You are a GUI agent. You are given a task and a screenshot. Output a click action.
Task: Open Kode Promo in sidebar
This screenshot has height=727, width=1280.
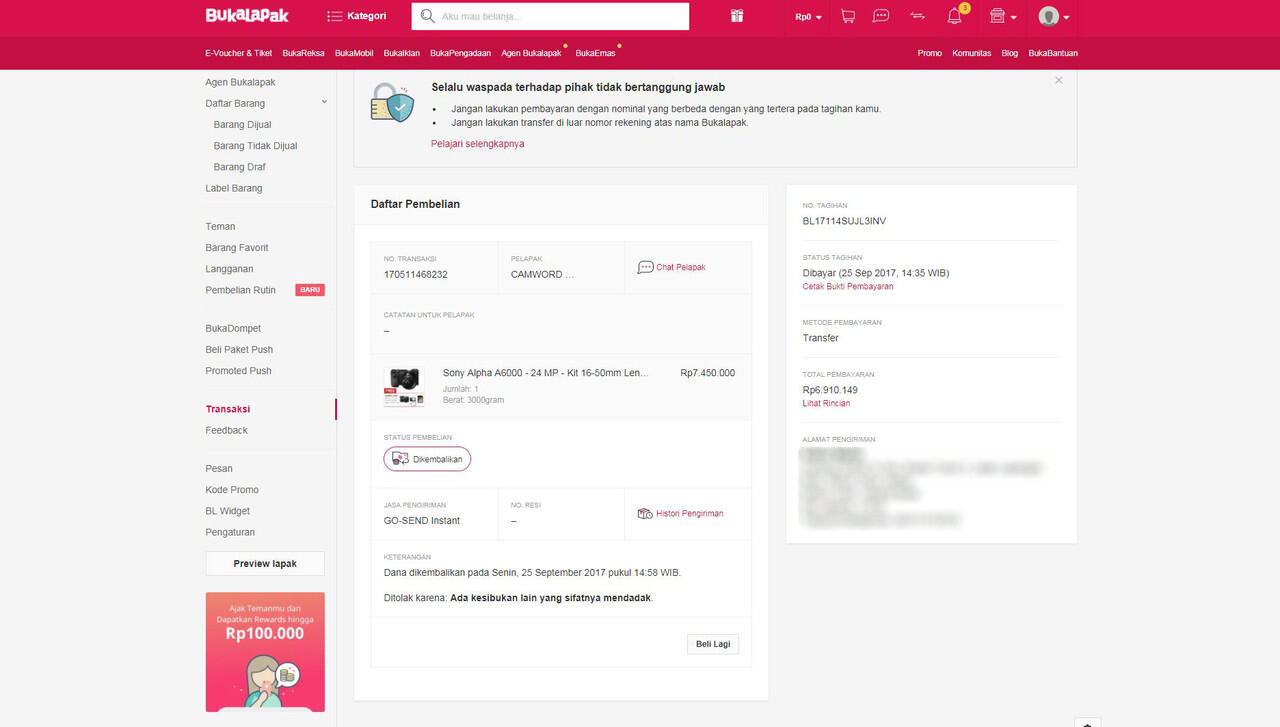pyautogui.click(x=232, y=490)
